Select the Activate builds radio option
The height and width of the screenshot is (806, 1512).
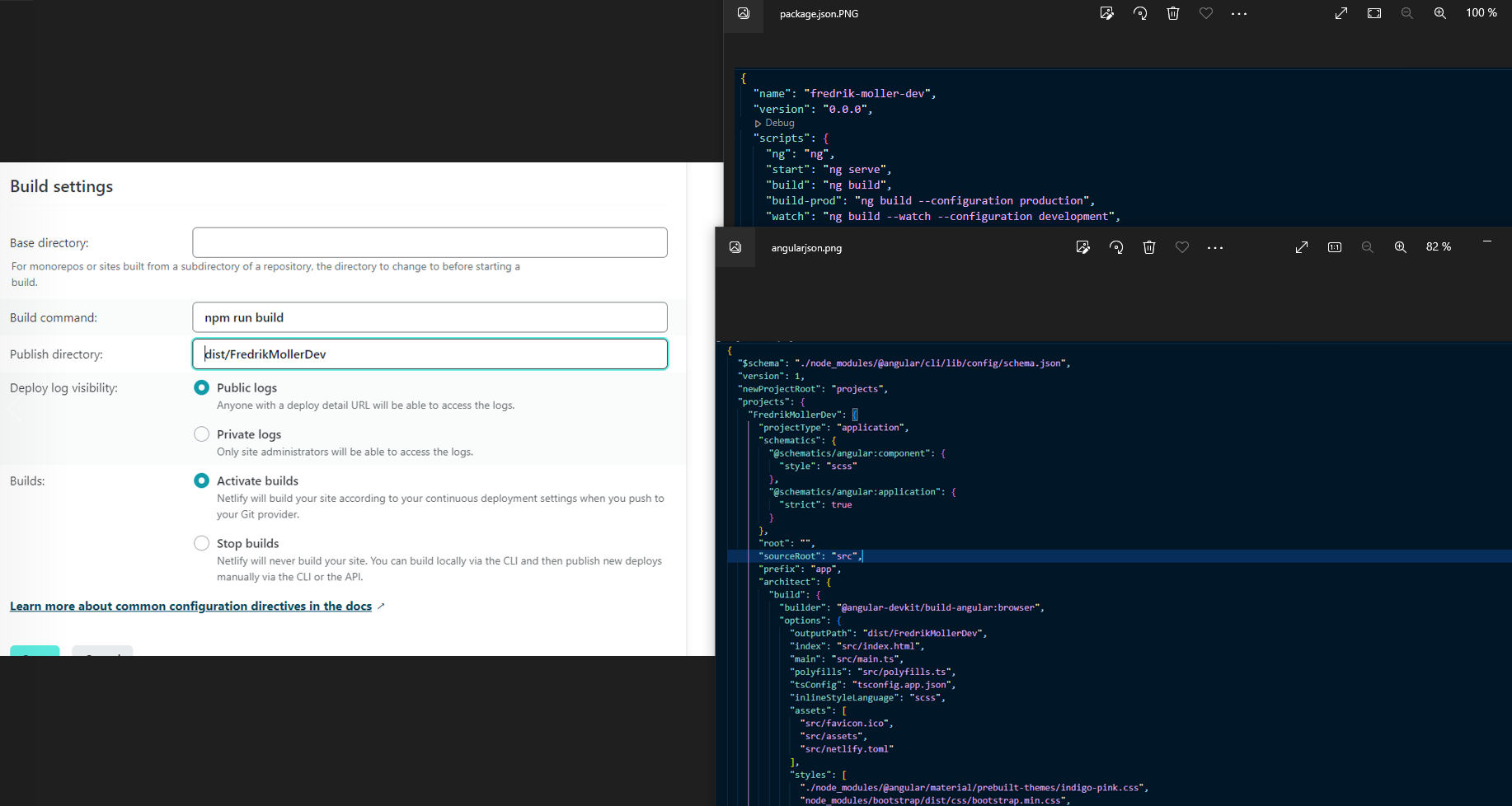(x=201, y=480)
